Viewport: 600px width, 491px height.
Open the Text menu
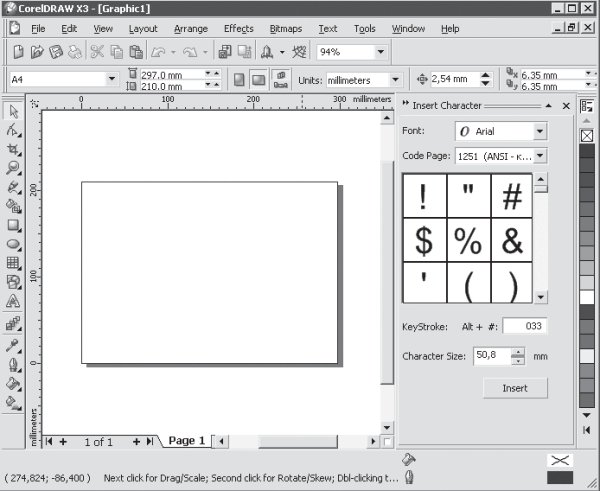pos(328,29)
